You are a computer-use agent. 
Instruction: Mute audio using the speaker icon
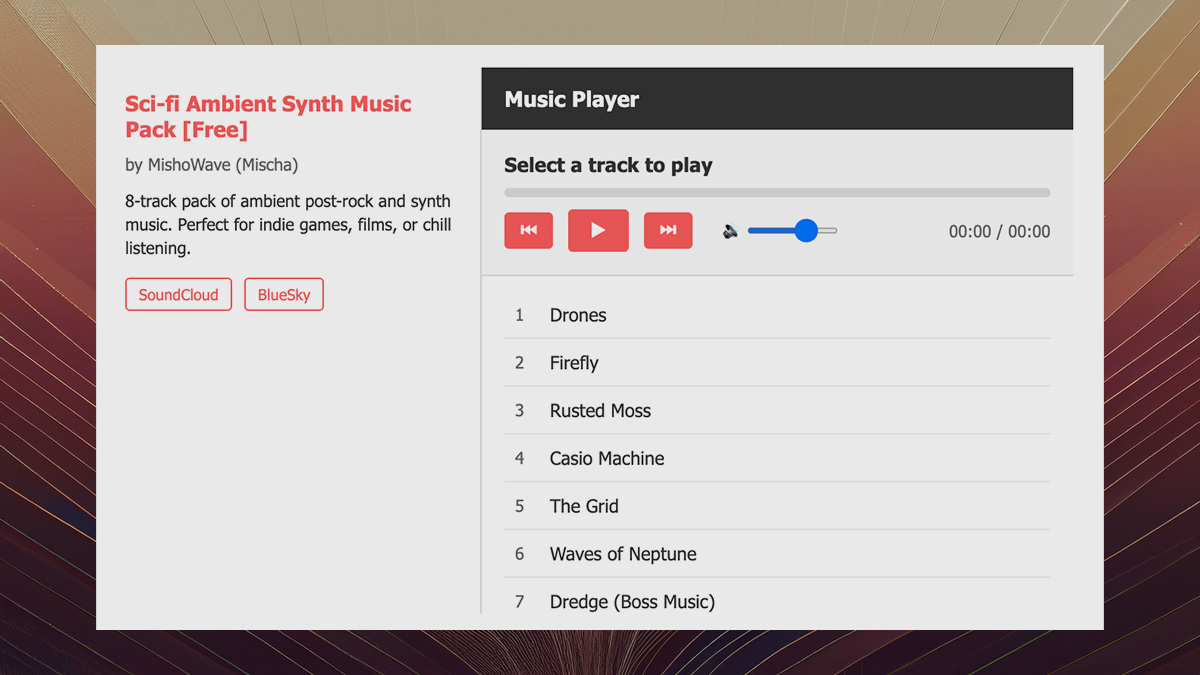tap(731, 232)
